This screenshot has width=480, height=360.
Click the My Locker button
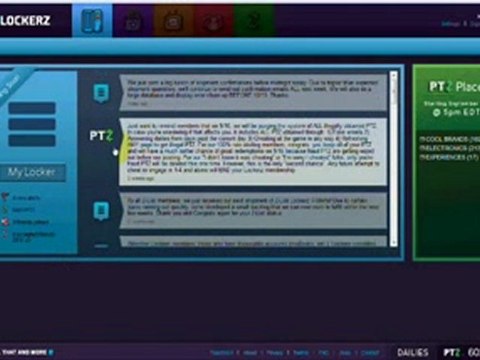click(x=32, y=173)
